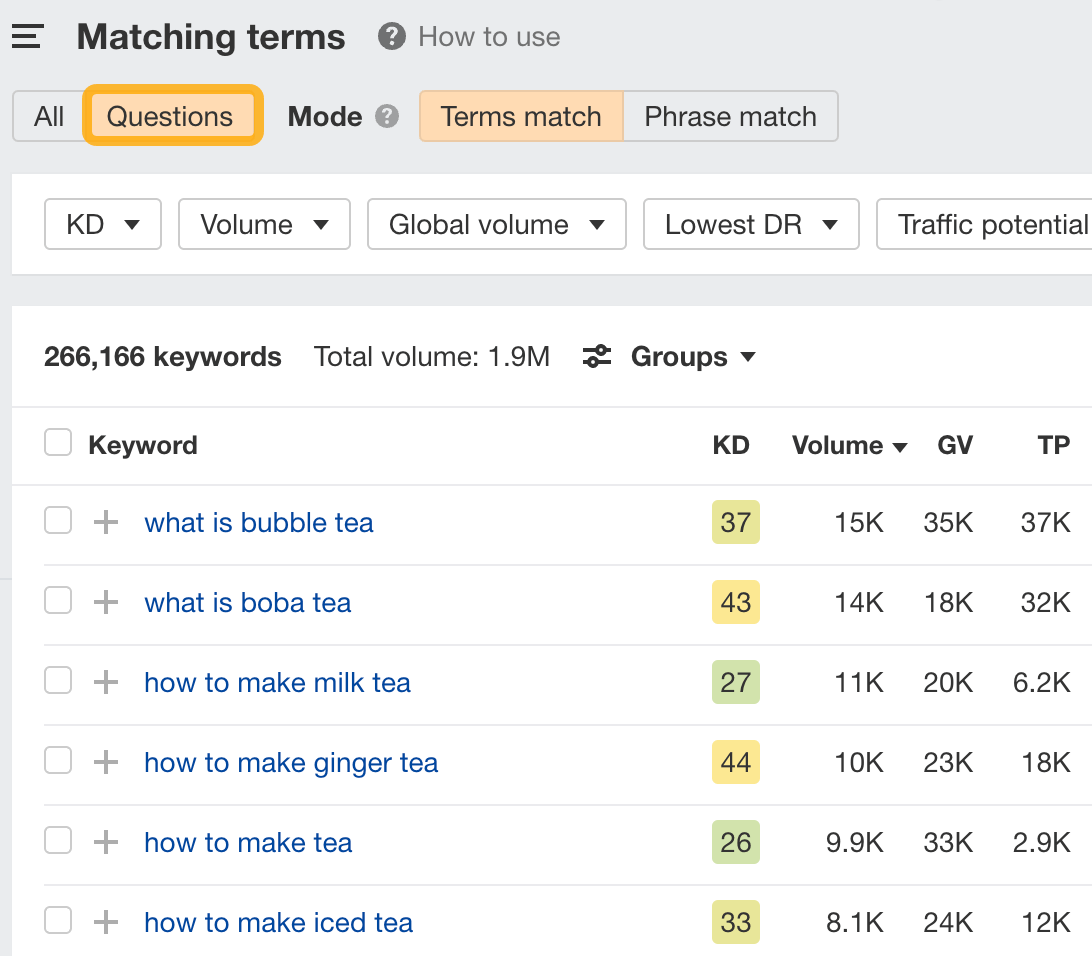The image size is (1092, 956).
Task: Add 'how to make iced tea' via plus icon
Action: (x=105, y=921)
